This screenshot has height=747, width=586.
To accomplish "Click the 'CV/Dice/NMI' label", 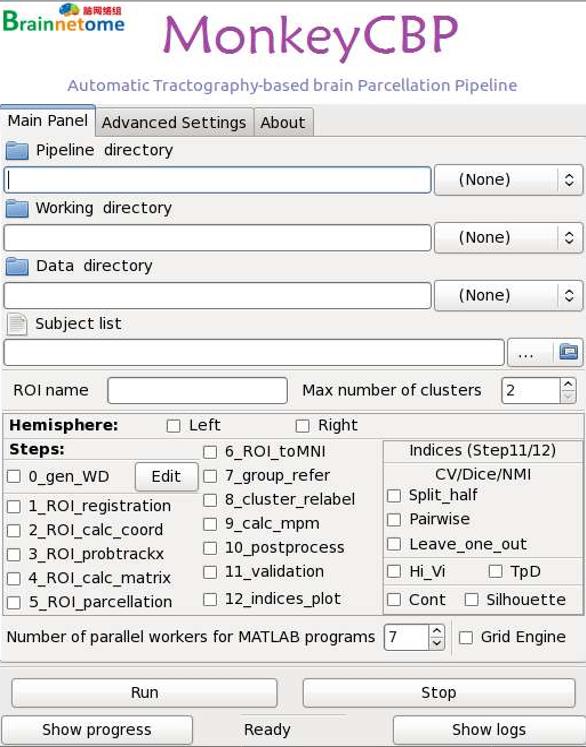I will point(483,474).
